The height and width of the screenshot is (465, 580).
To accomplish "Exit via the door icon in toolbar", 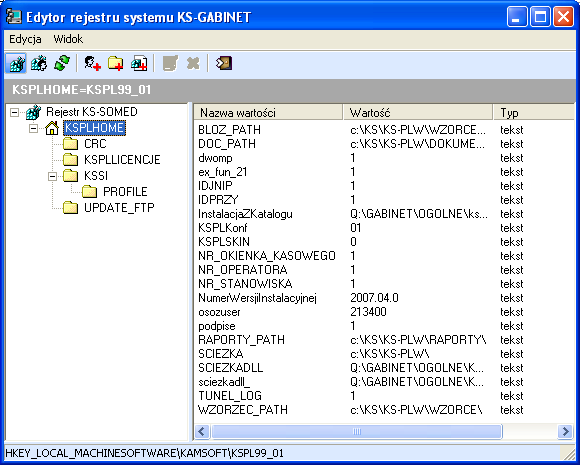I will (224, 63).
